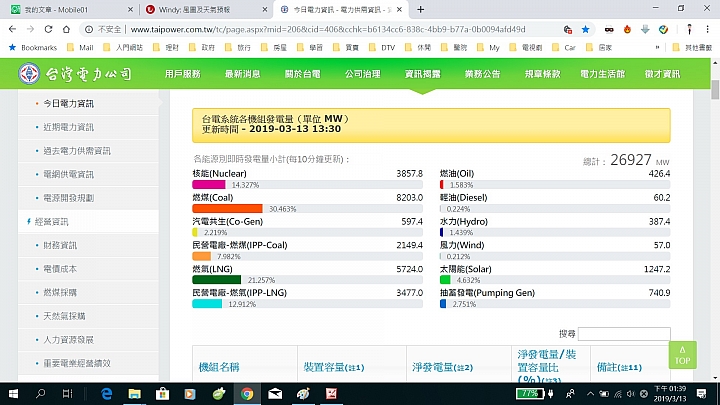The height and width of the screenshot is (405, 720).
Task: Go to the browser Home page
Action: (x=66, y=29)
